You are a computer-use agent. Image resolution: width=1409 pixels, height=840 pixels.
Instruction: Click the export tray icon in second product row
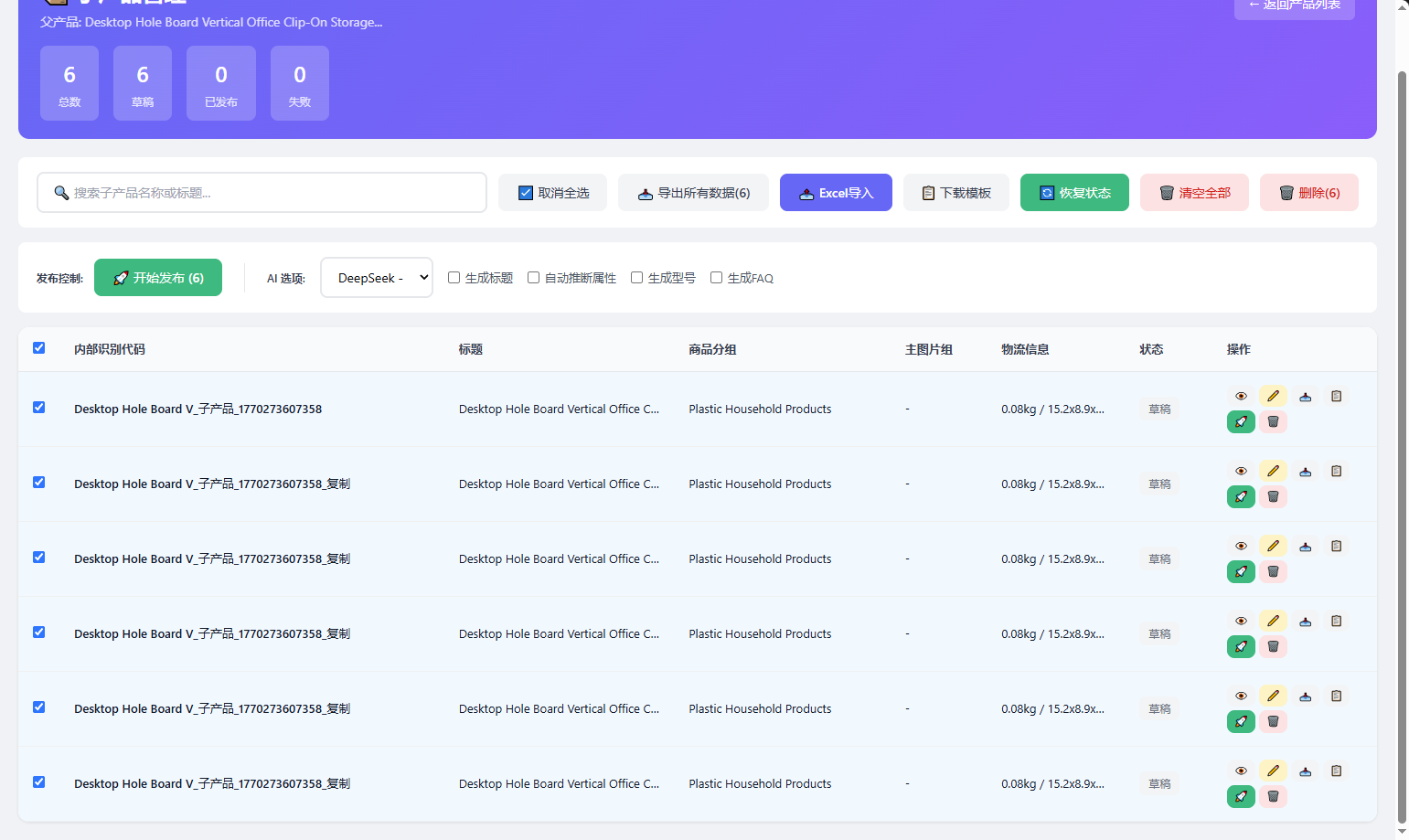click(x=1305, y=471)
